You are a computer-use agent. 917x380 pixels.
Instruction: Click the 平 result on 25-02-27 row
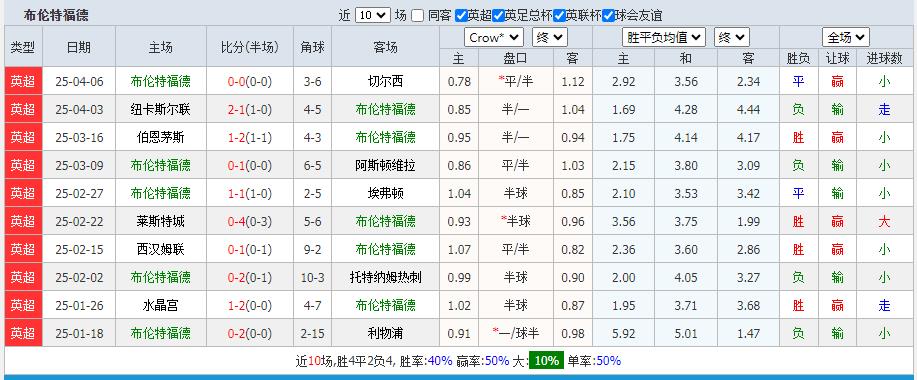[x=798, y=194]
